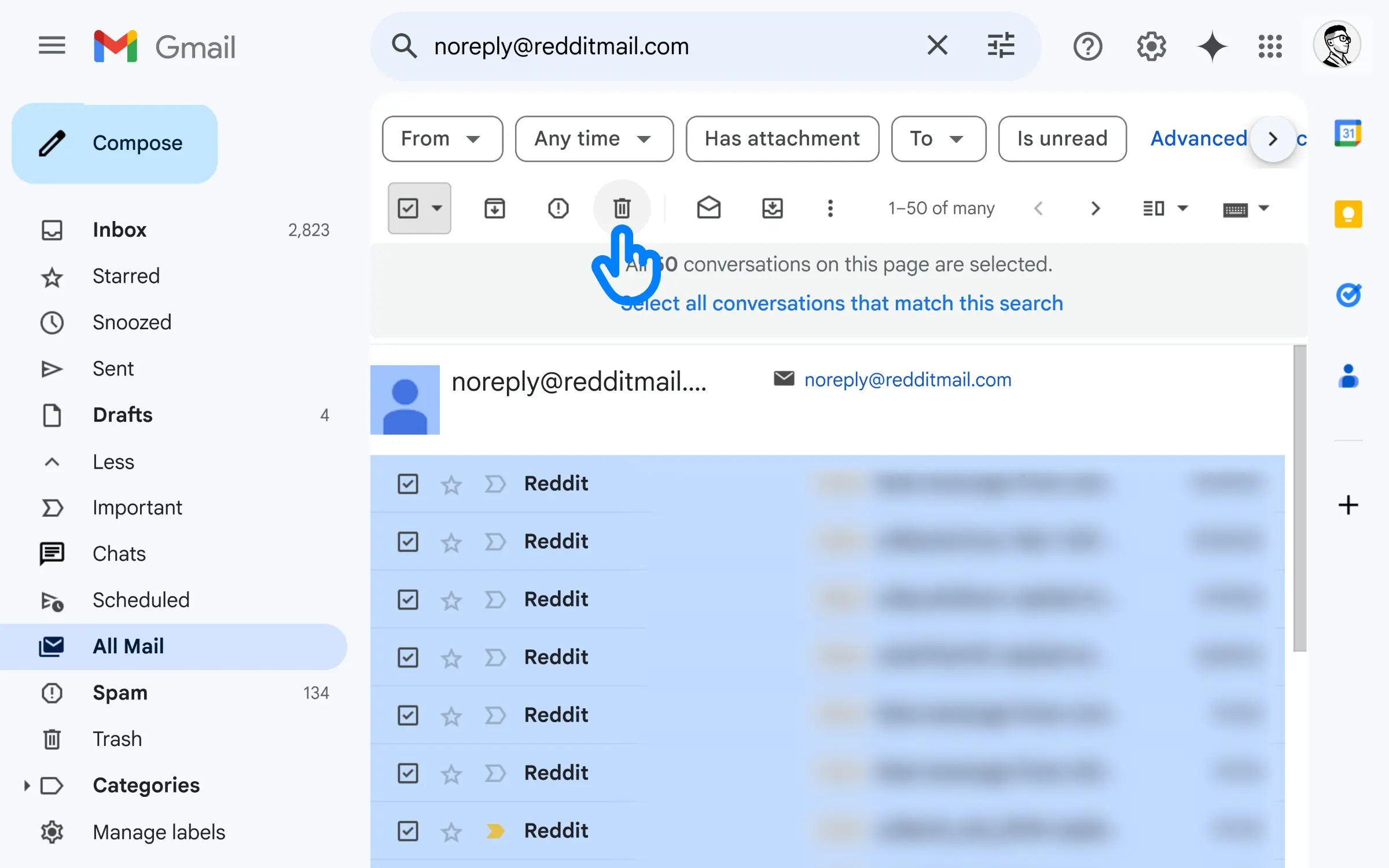
Task: Open the Sent folder
Action: point(174,369)
